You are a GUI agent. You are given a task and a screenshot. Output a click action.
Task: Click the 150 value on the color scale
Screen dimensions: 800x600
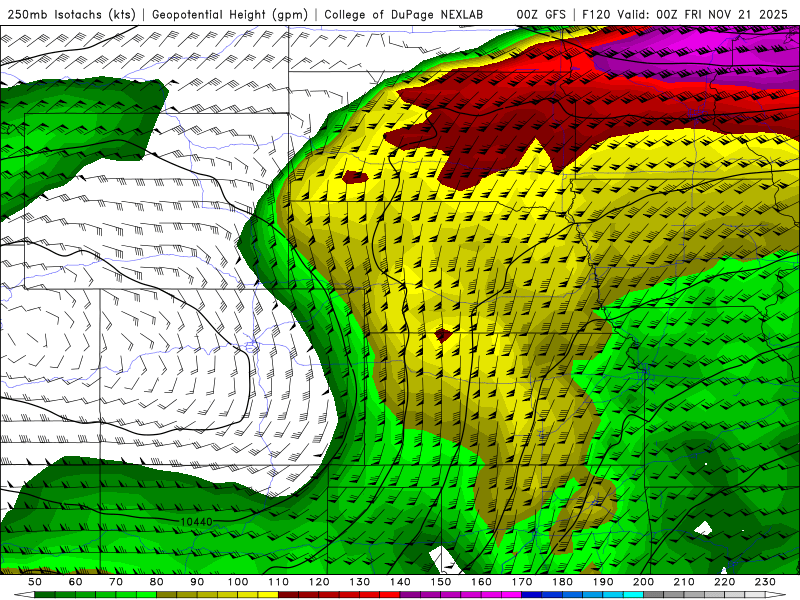pos(441,582)
